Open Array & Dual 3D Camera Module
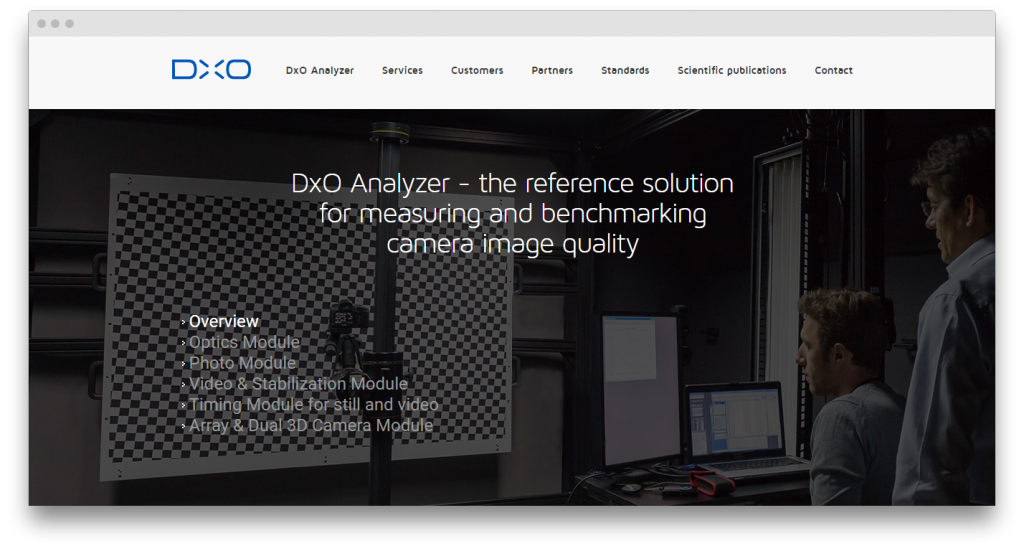The image size is (1024, 556). tap(311, 426)
